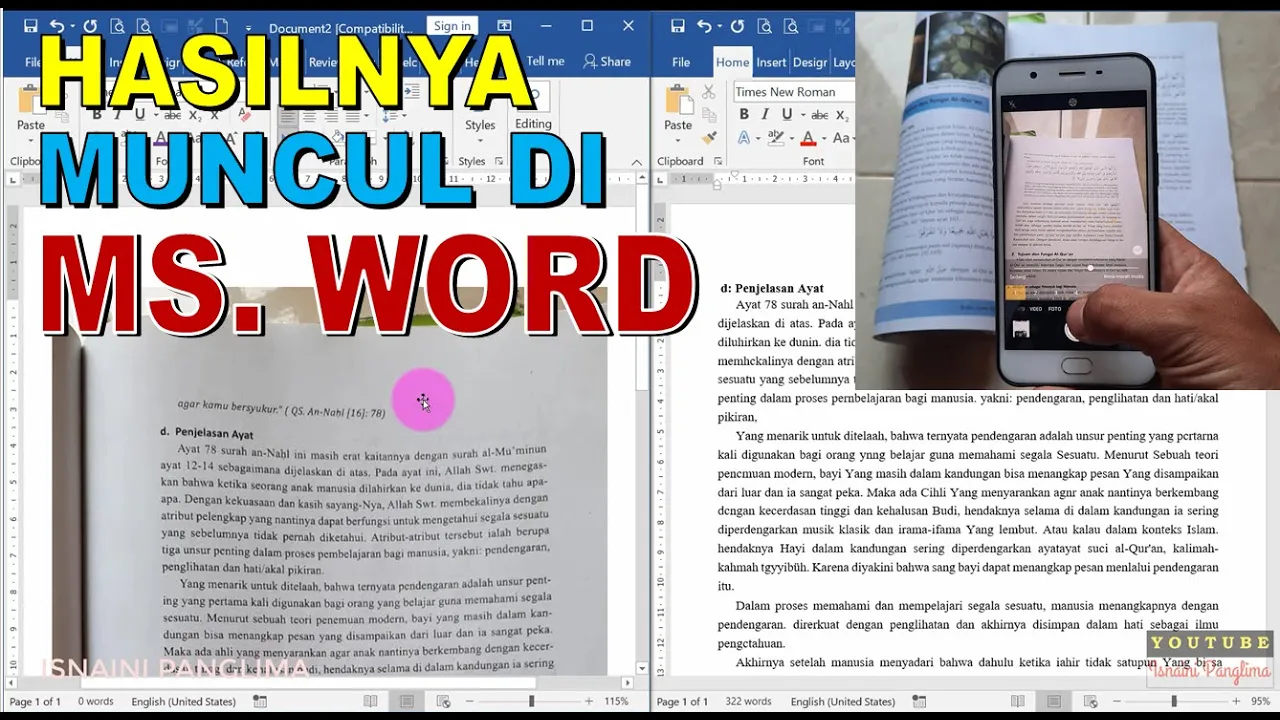Screen dimensions: 1280x720
Task: Click 115% zoom level in left status bar
Action: [617, 702]
